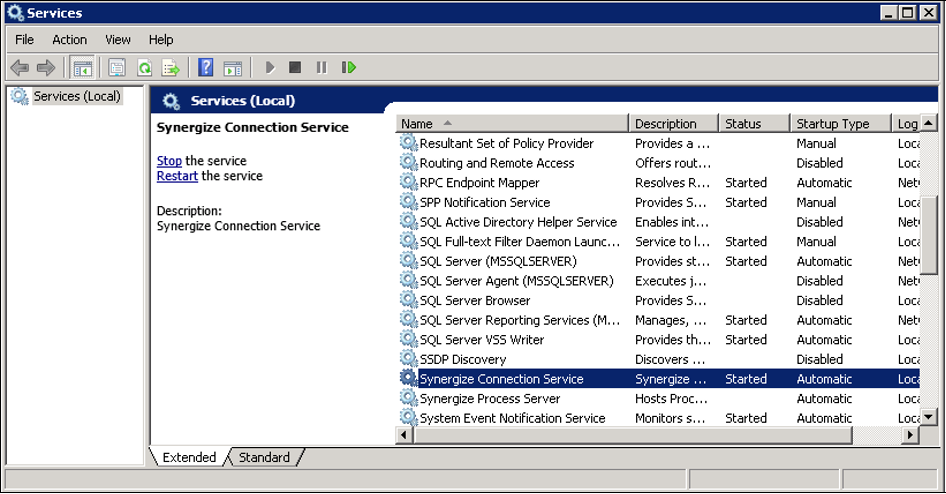Select Routing and Remote Access service name
The width and height of the screenshot is (946, 494).
(x=497, y=163)
